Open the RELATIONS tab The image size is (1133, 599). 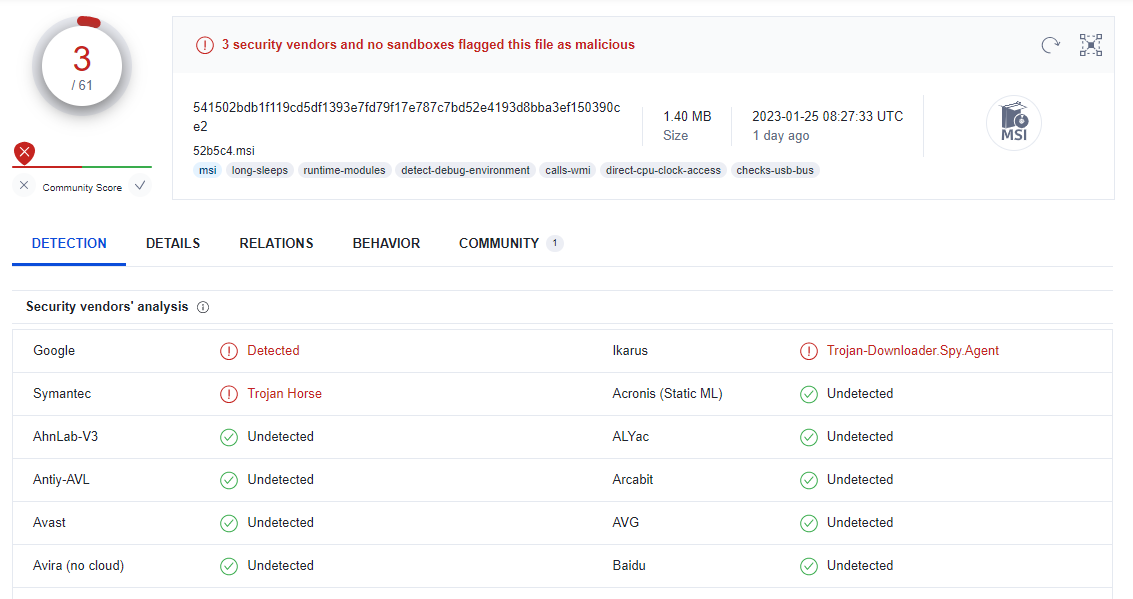(276, 243)
